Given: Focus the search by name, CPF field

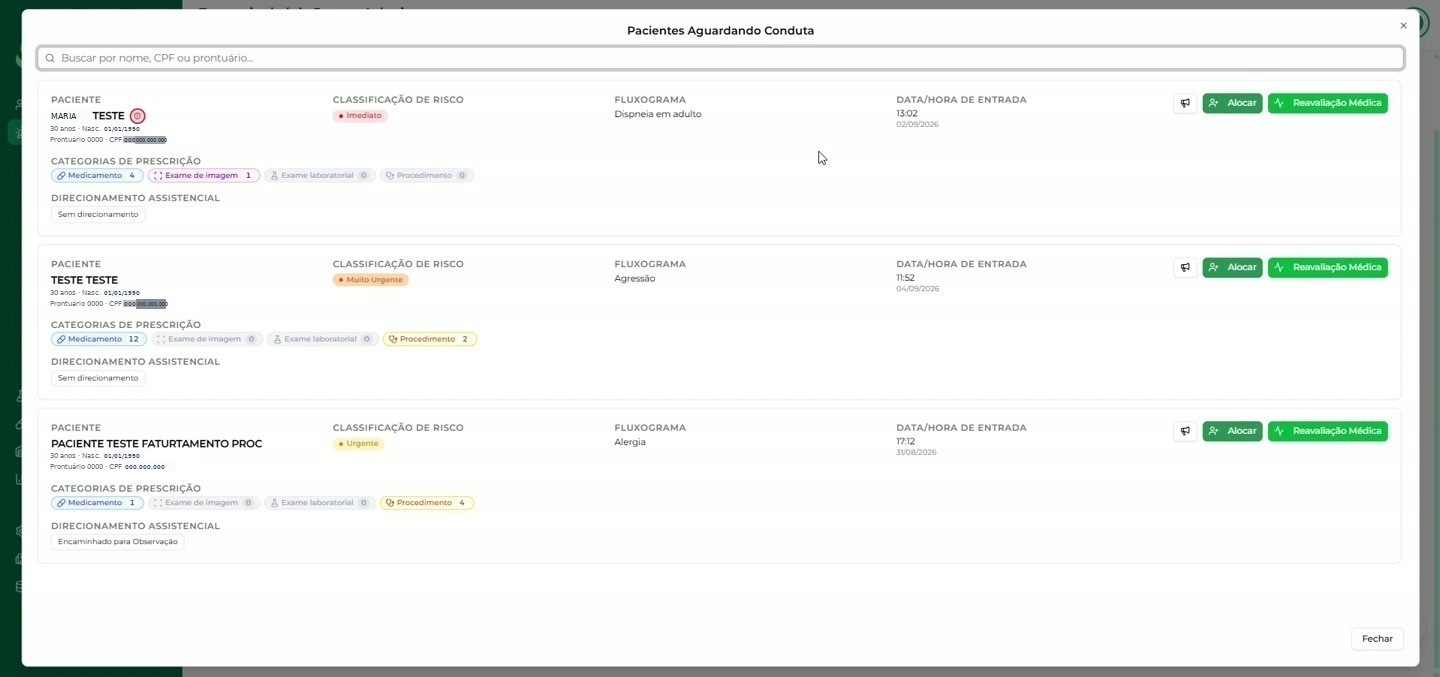Looking at the screenshot, I should point(720,58).
